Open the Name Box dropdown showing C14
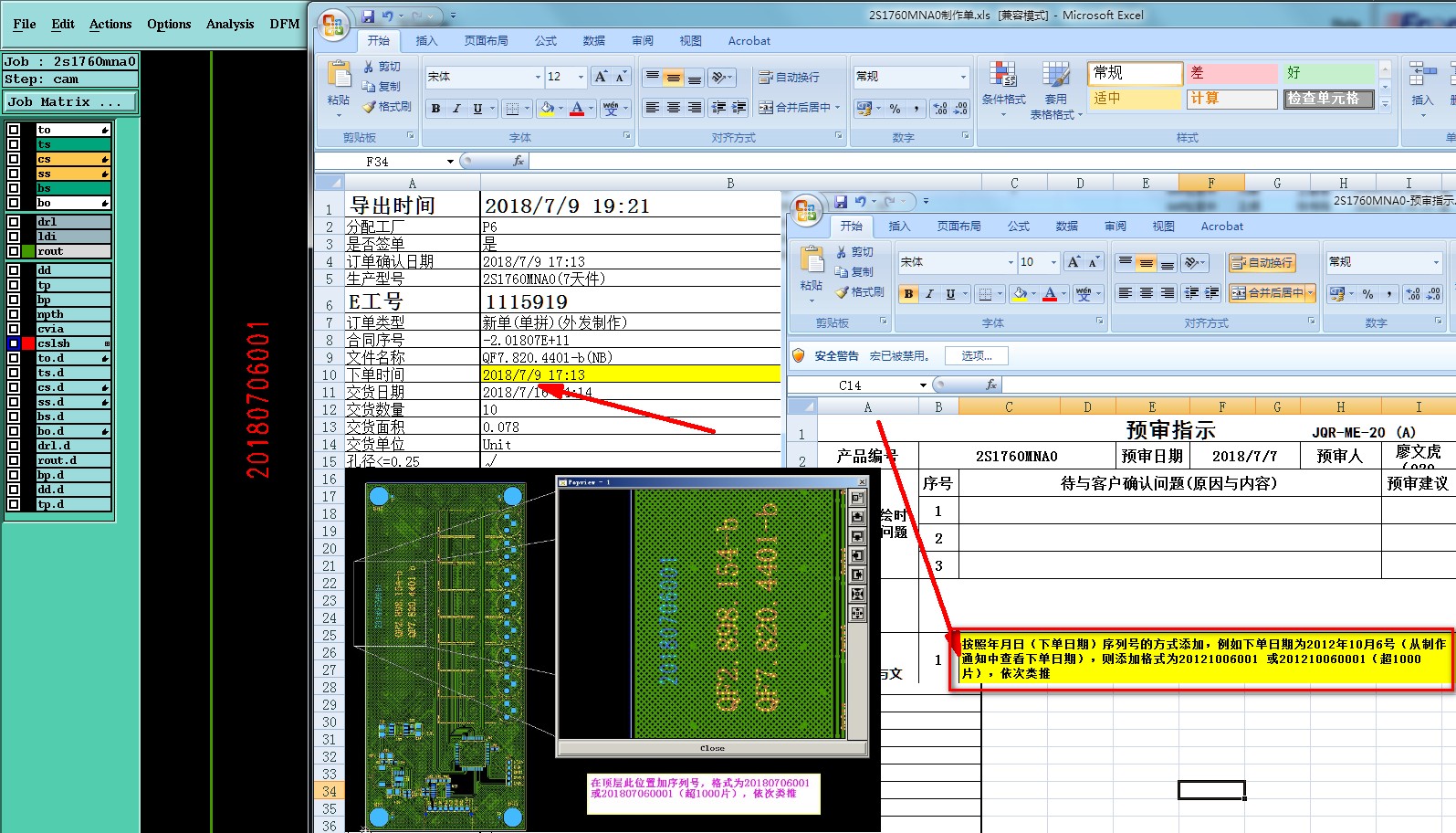 click(923, 385)
